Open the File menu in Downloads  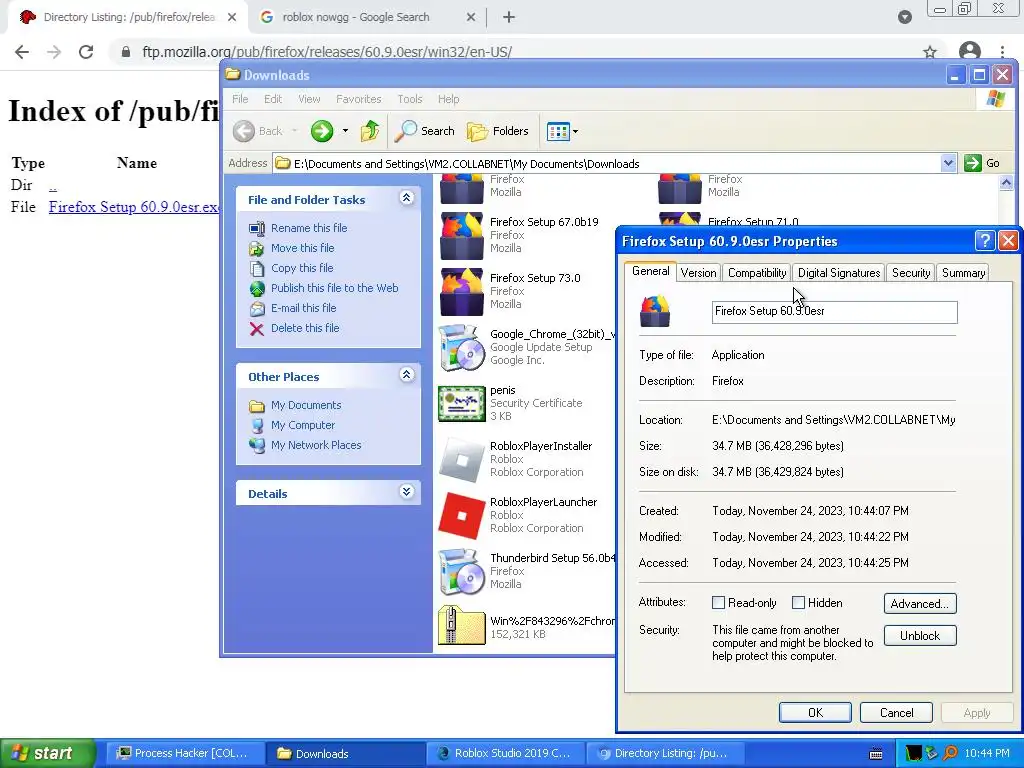(240, 99)
